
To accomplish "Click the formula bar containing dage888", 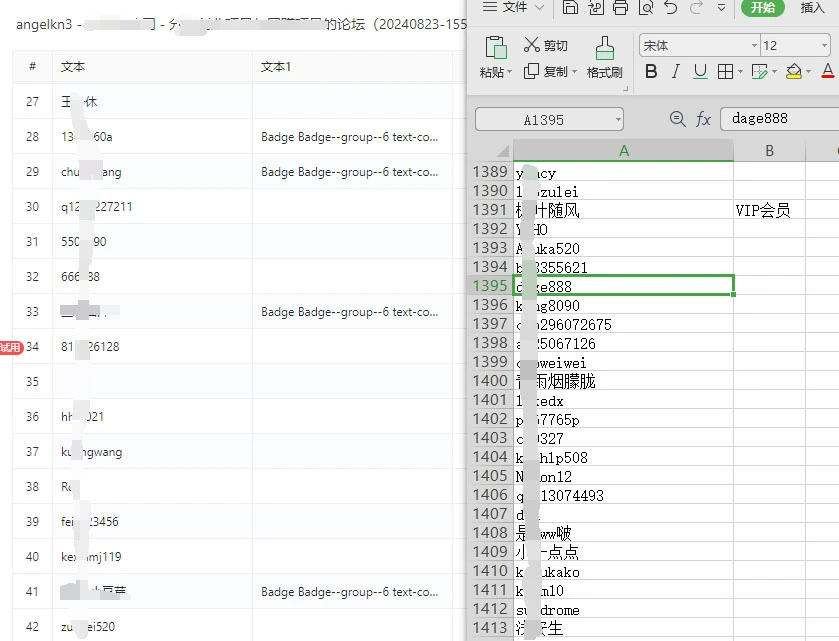I will [x=778, y=119].
